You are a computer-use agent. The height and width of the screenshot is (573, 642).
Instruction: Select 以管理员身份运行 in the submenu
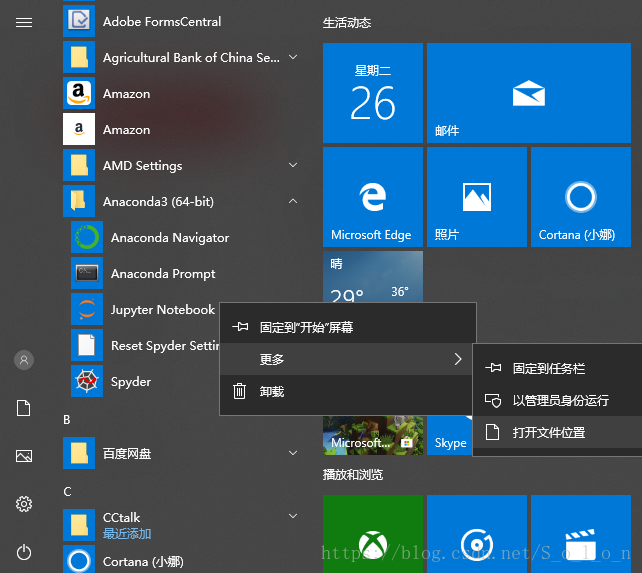click(558, 400)
